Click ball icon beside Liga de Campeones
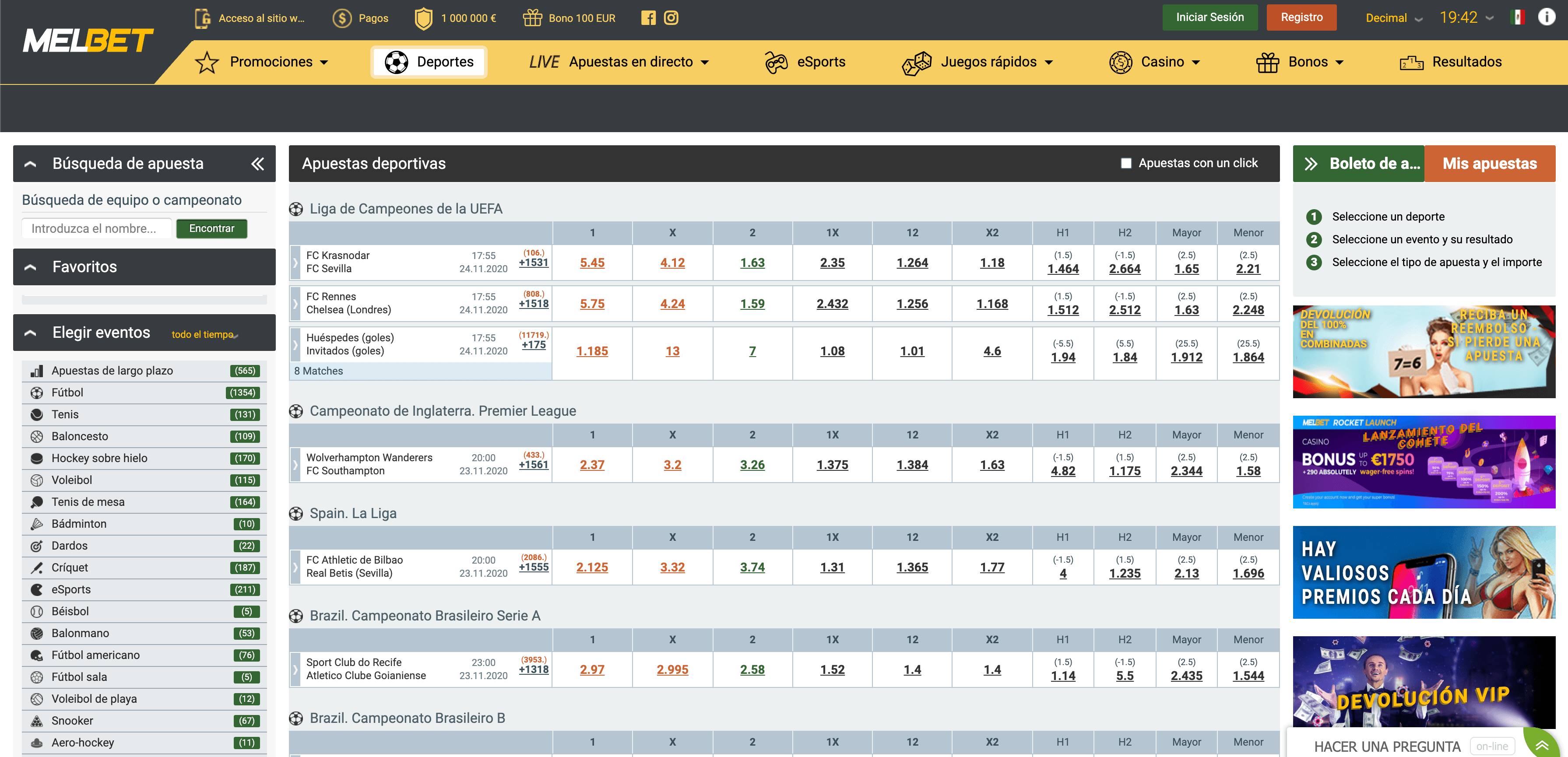The height and width of the screenshot is (757, 1568). tap(296, 209)
